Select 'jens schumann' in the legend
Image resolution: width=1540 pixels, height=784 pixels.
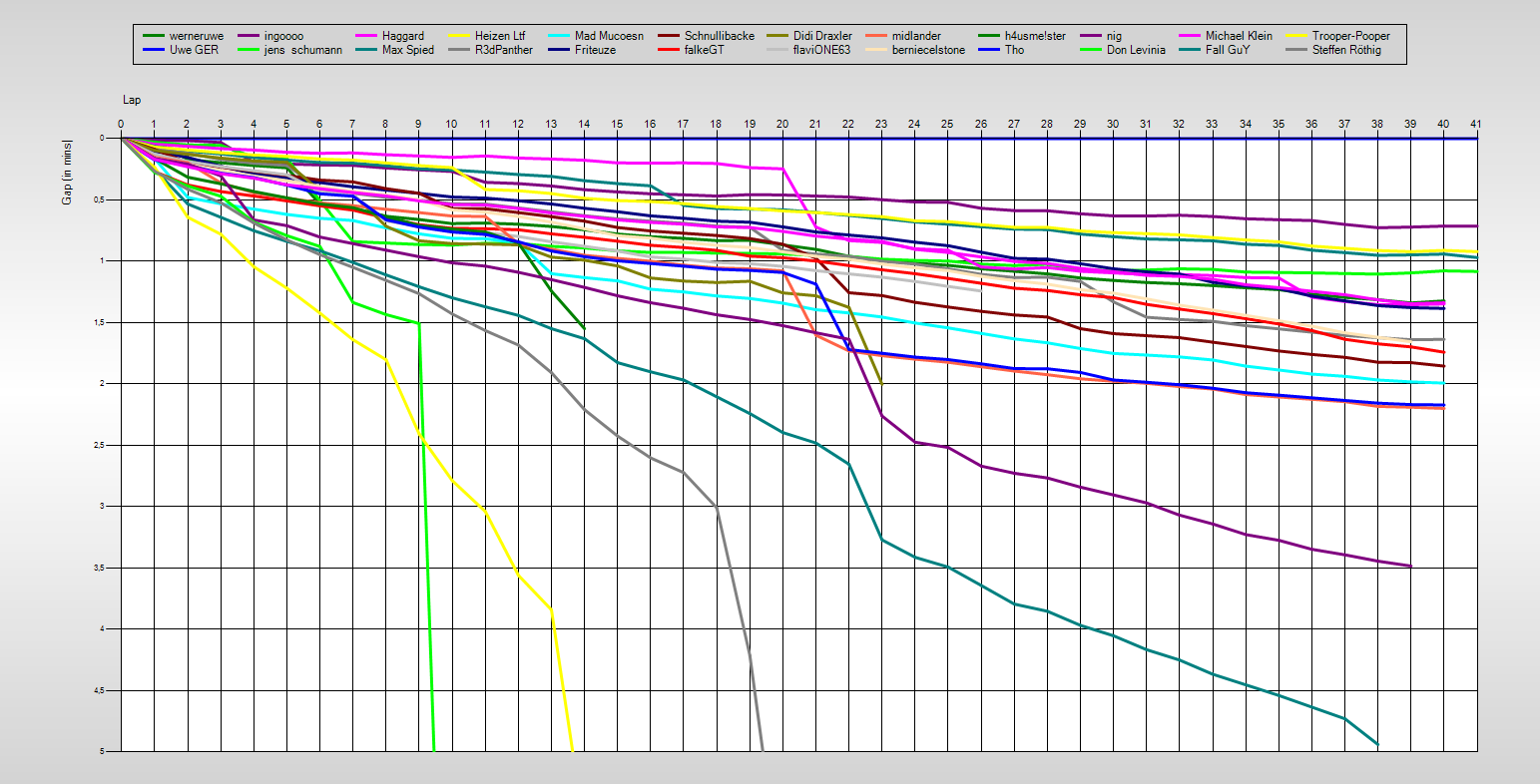coord(303,50)
